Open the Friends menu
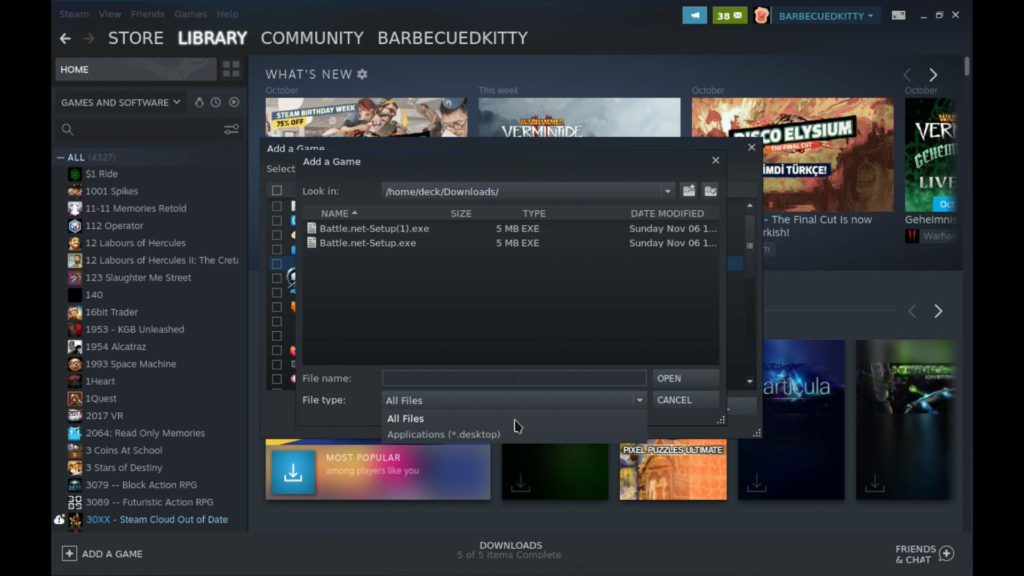This screenshot has width=1024, height=576. [148, 14]
